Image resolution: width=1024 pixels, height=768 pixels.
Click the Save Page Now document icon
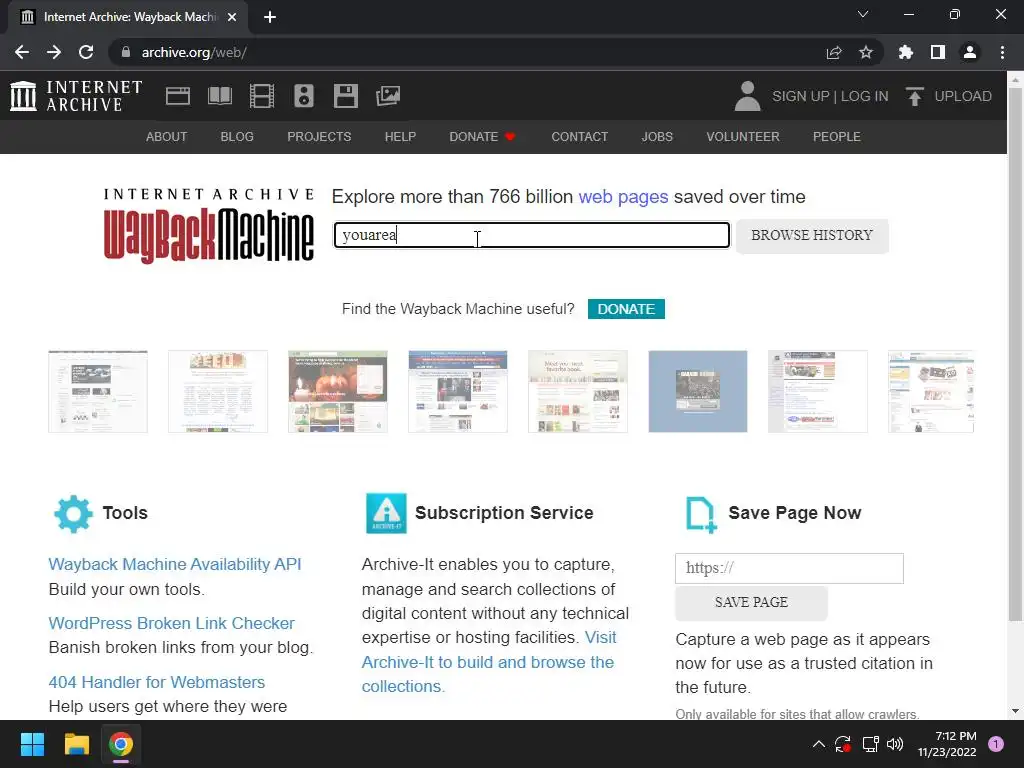pos(701,515)
